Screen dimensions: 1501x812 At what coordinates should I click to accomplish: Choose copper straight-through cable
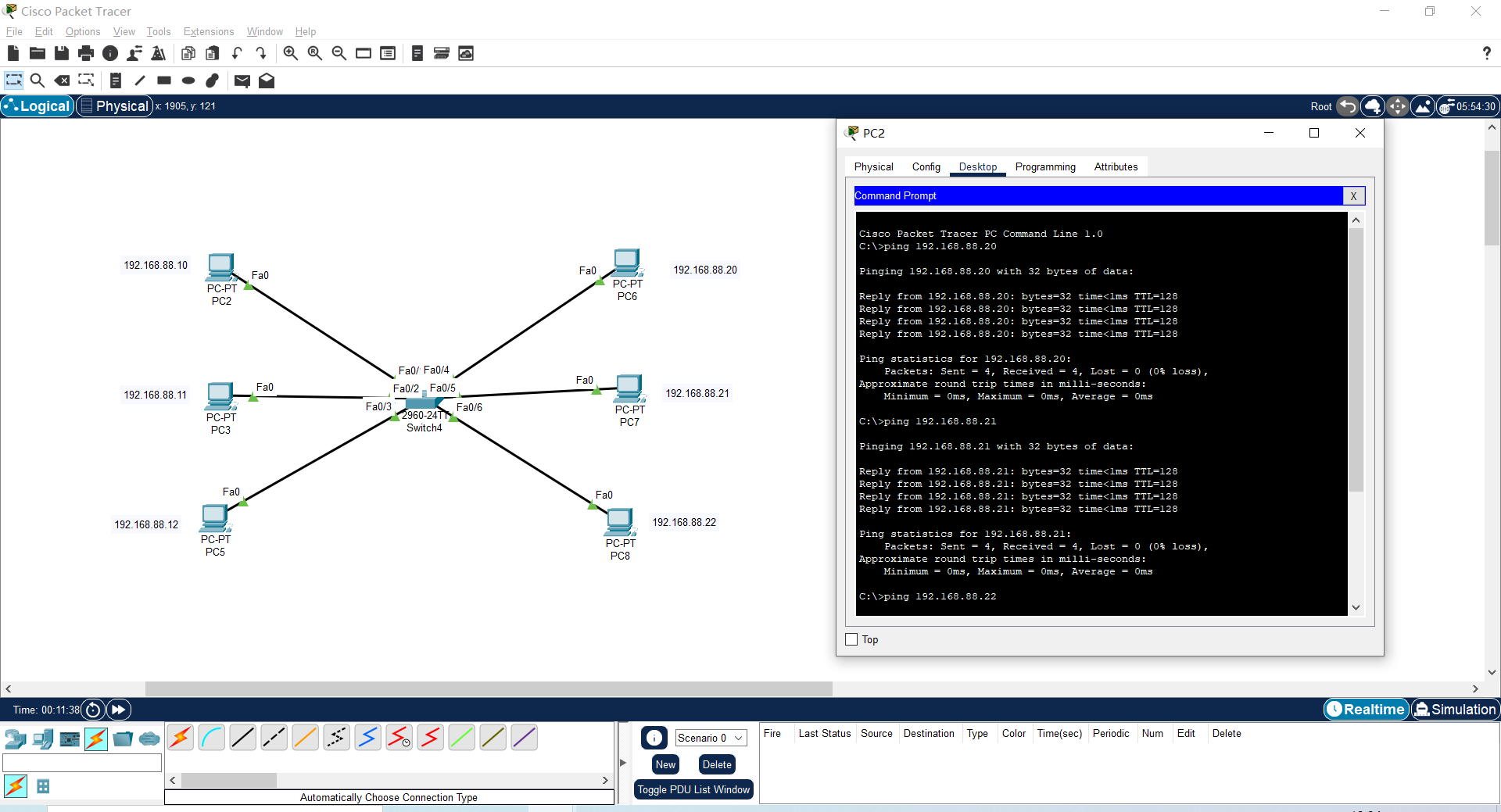[x=243, y=737]
